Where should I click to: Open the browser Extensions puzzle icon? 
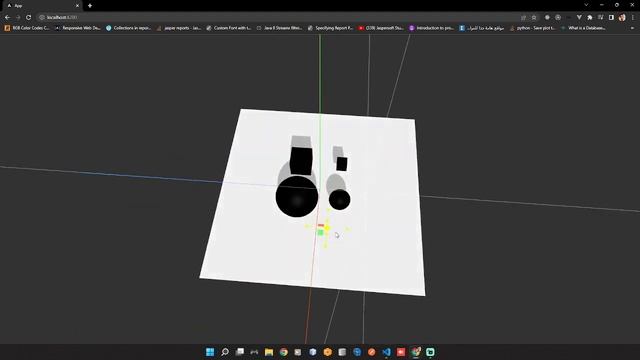click(590, 18)
